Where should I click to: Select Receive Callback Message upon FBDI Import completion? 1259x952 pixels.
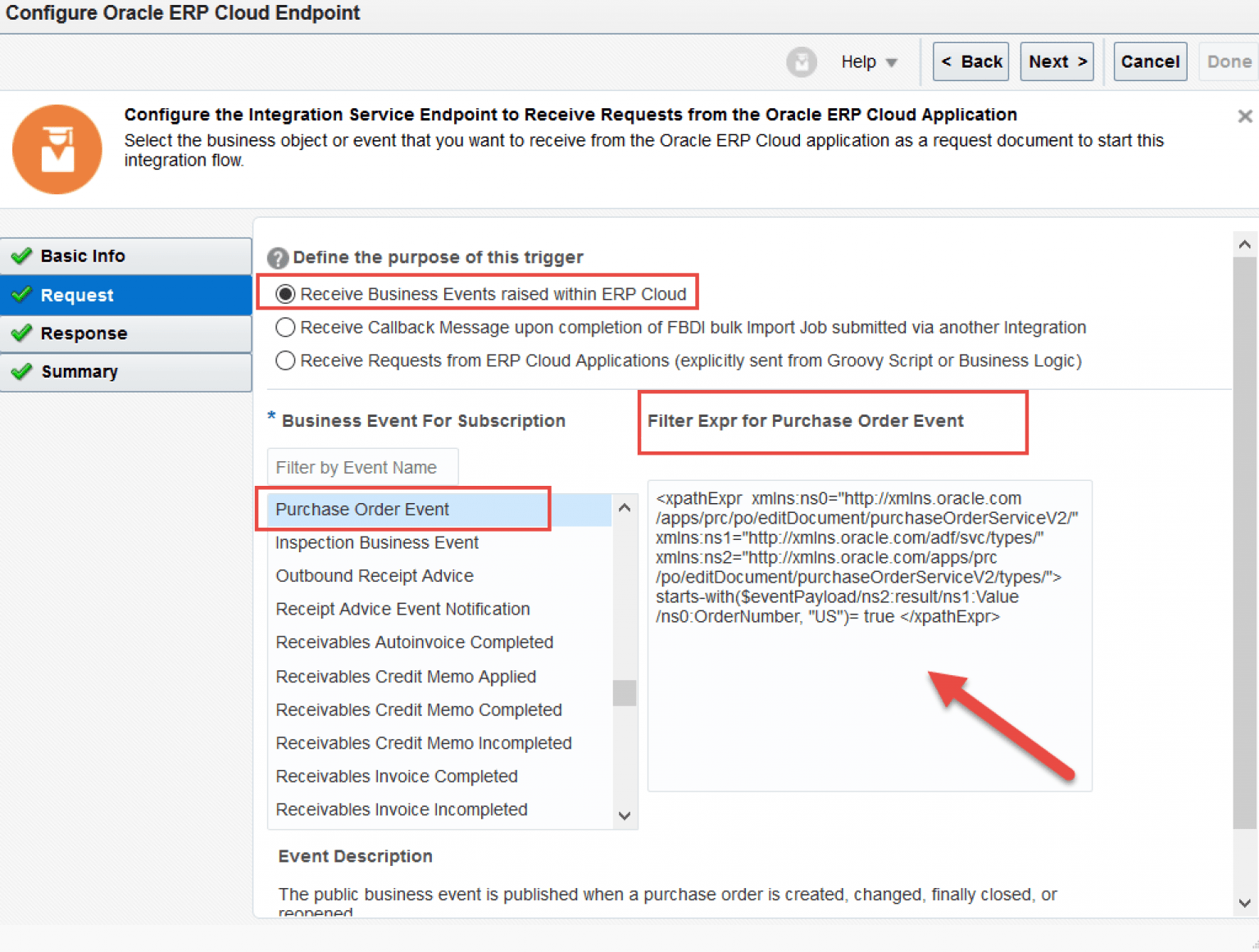pos(284,327)
